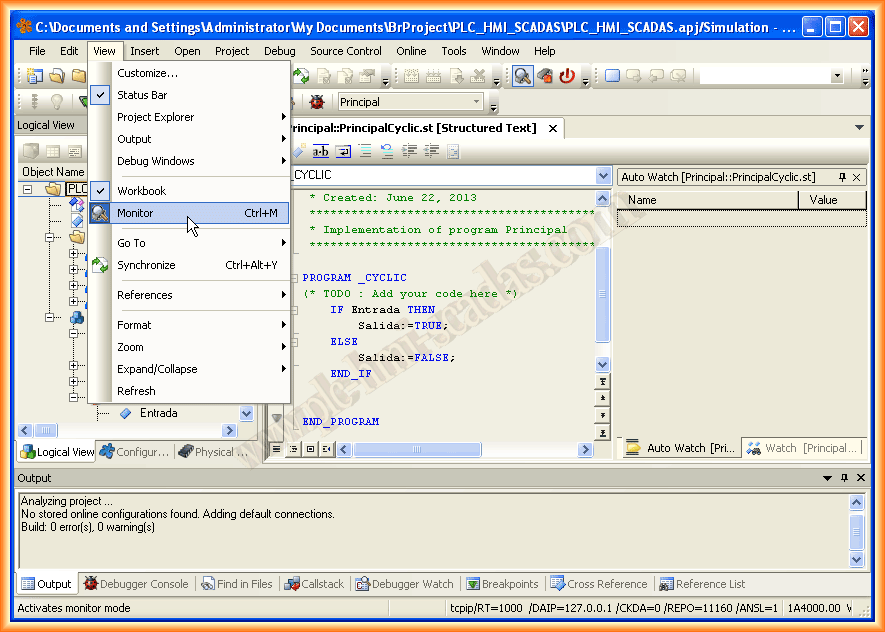Open the Debugger Console tab
This screenshot has width=885, height=632.
point(135,584)
